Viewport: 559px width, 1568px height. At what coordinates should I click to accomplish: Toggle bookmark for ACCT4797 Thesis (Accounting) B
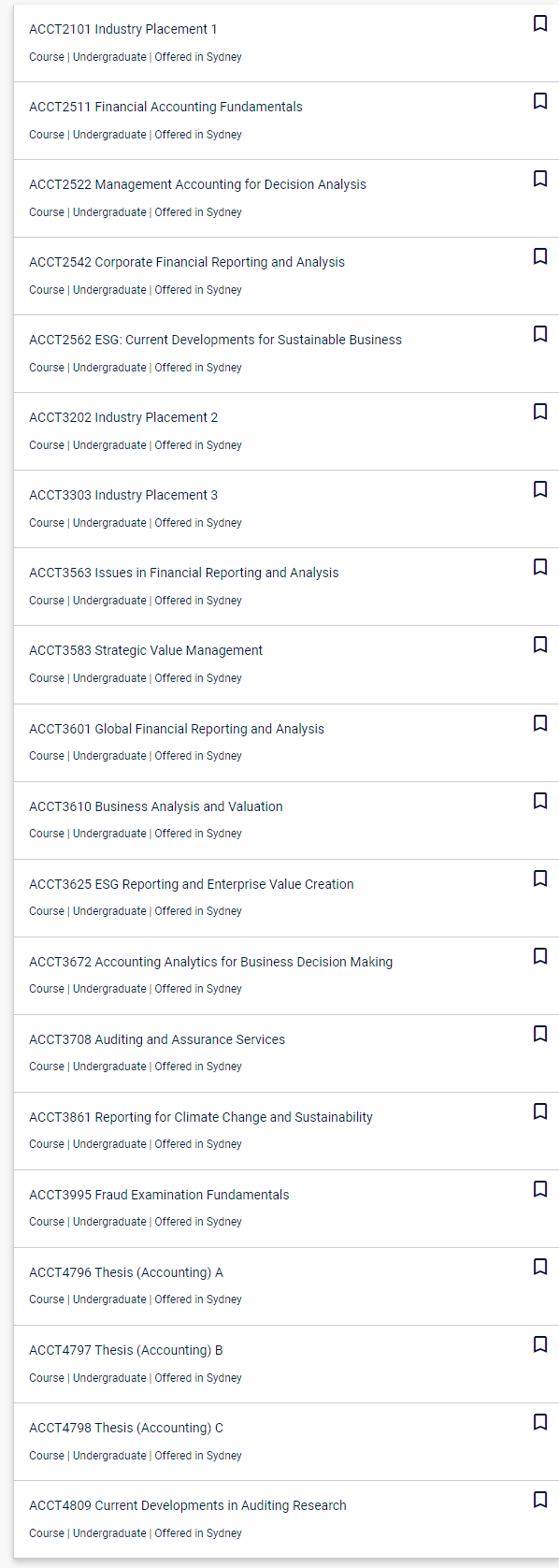pos(540,1344)
